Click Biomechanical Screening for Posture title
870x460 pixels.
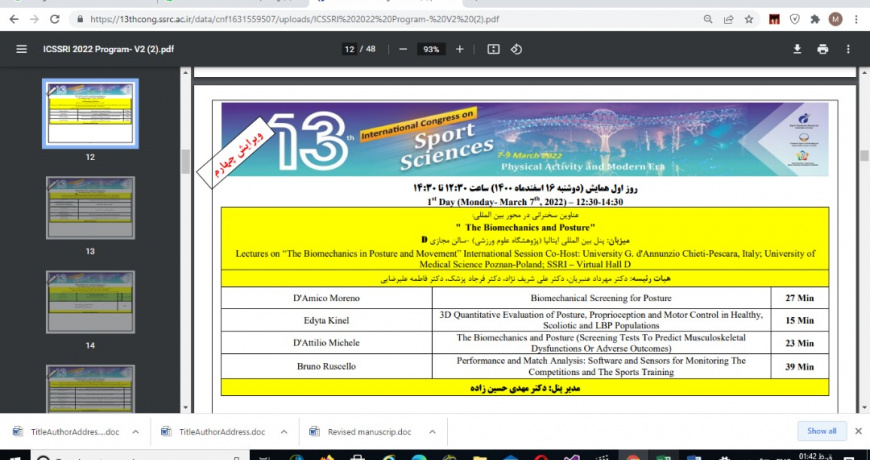click(601, 298)
